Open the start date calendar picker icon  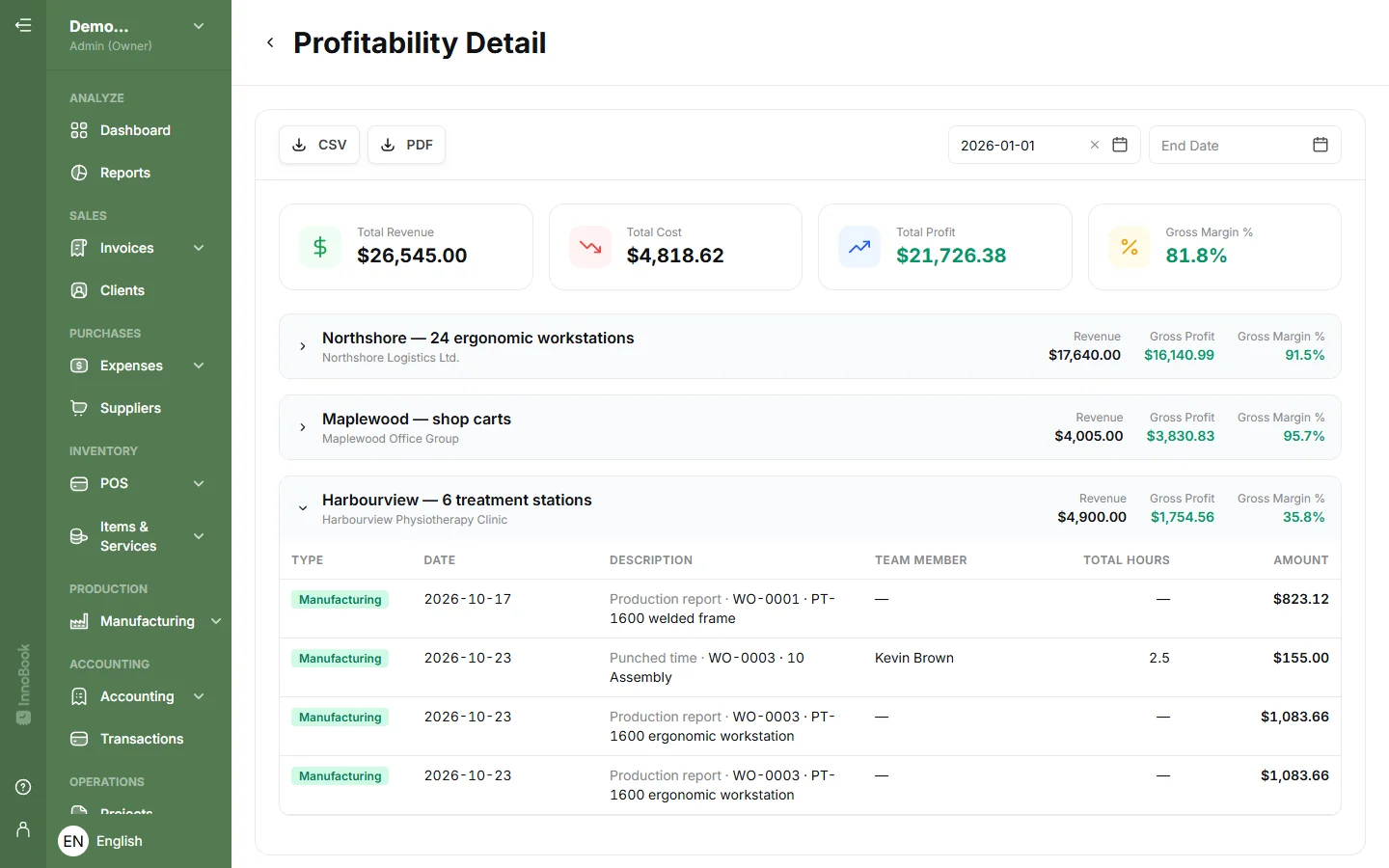coord(1120,145)
